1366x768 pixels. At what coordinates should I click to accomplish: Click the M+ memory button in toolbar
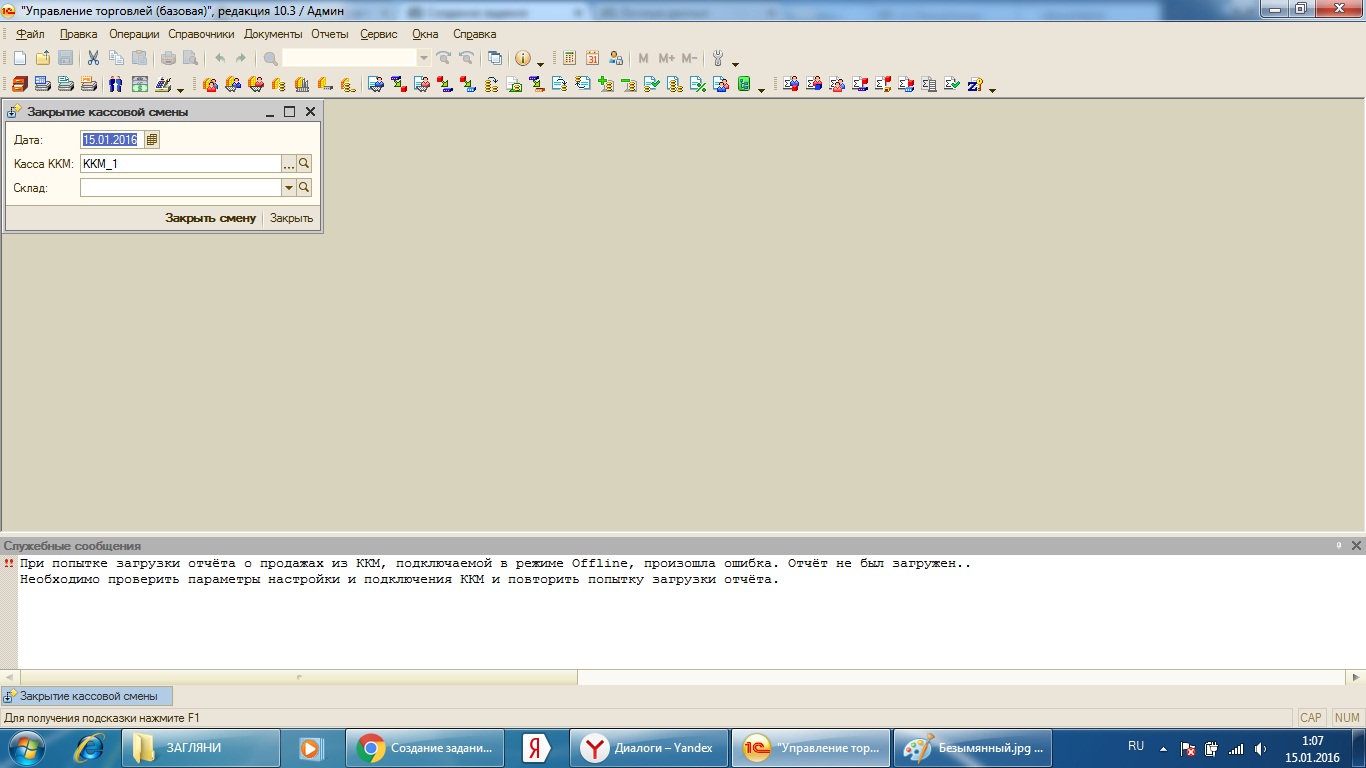coord(666,59)
